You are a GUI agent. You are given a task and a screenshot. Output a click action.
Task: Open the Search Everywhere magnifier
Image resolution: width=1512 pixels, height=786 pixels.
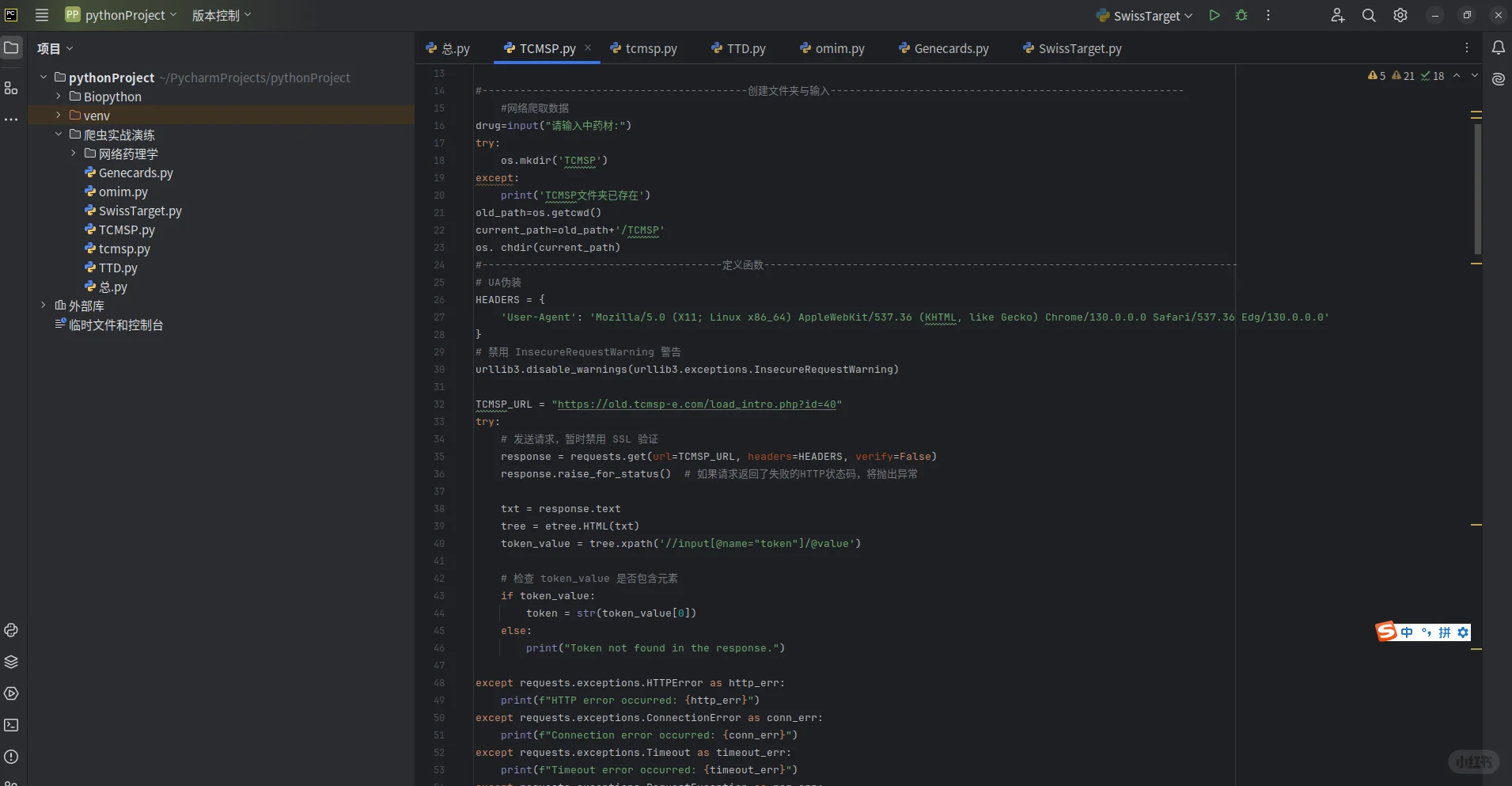(x=1369, y=15)
